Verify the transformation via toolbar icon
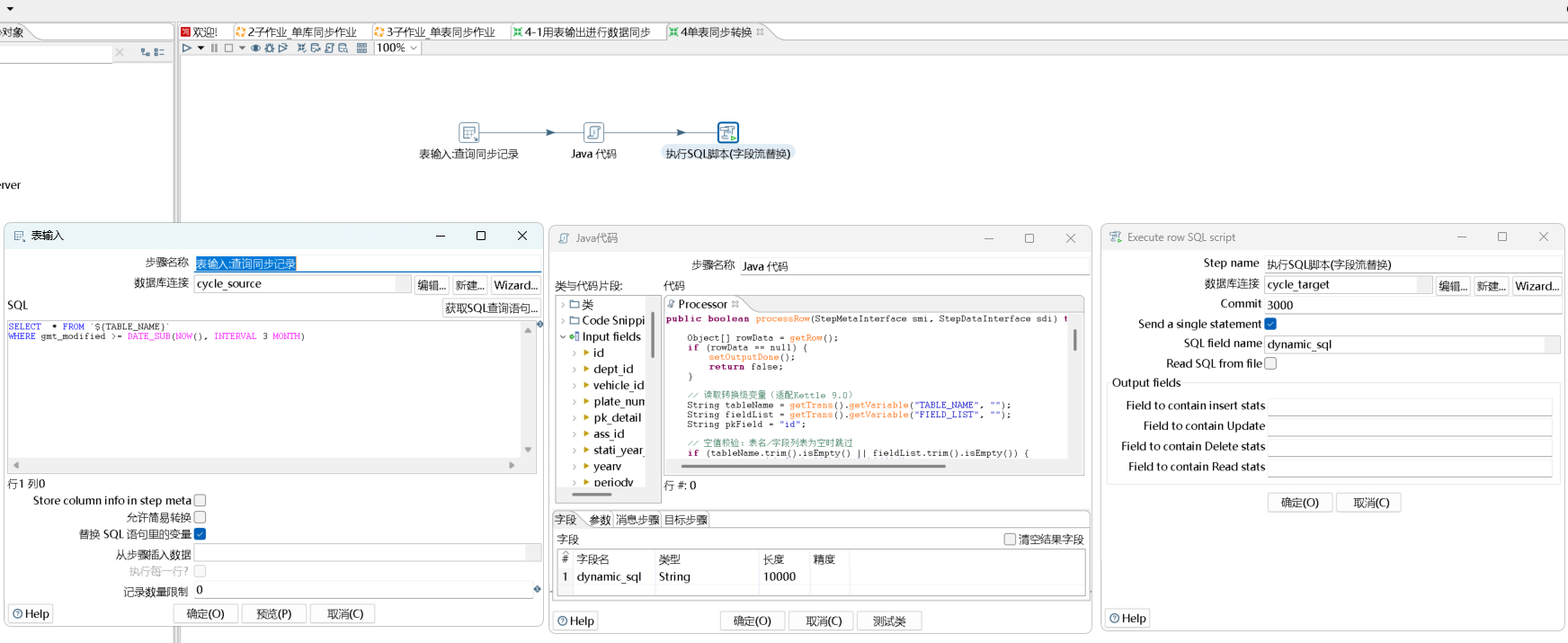Viewport: 1568px width, 643px height. click(302, 48)
